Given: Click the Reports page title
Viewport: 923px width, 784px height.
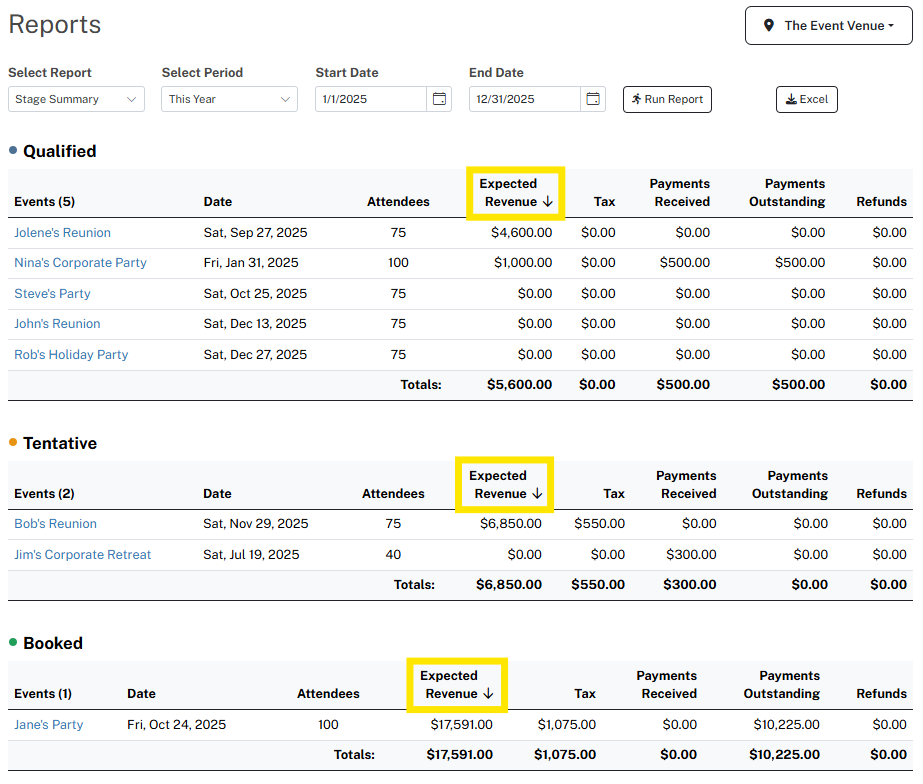Looking at the screenshot, I should pos(55,25).
